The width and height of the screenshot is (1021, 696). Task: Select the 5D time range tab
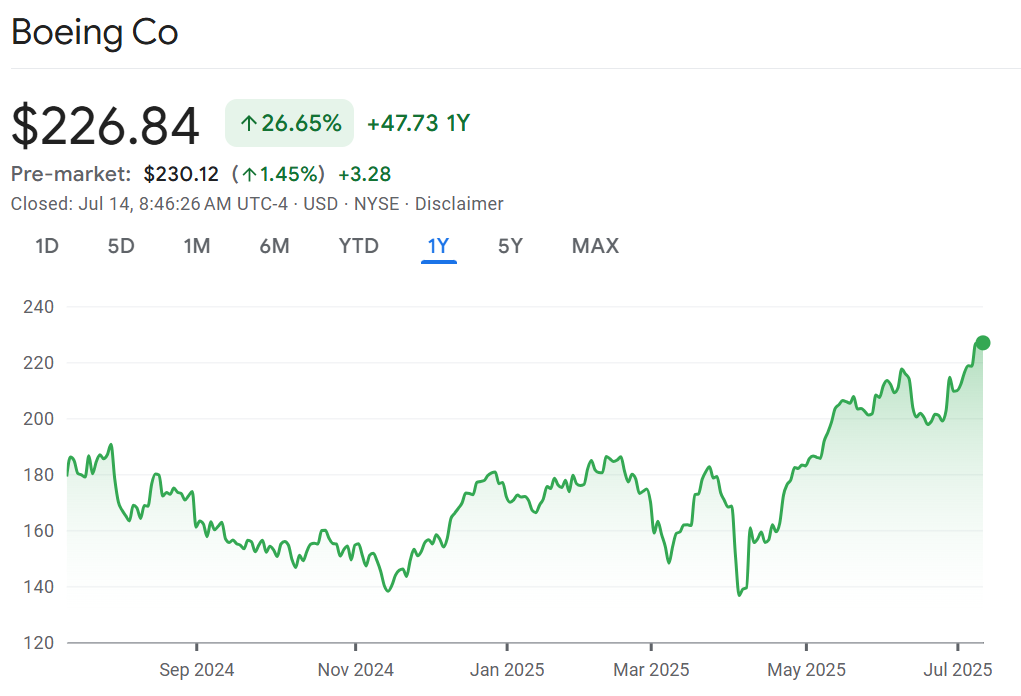[121, 246]
